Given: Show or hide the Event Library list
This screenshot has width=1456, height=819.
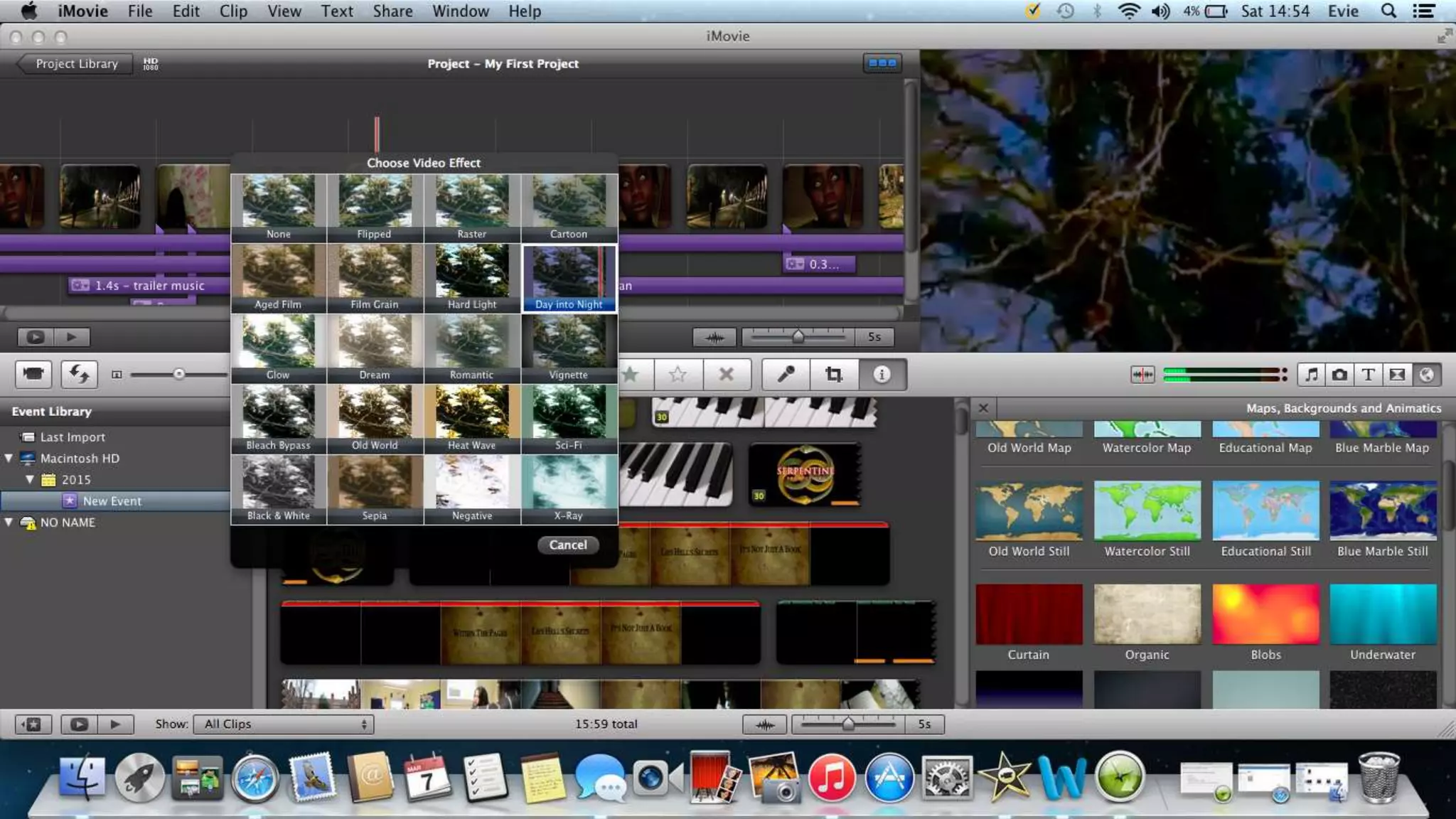Looking at the screenshot, I should [x=33, y=724].
